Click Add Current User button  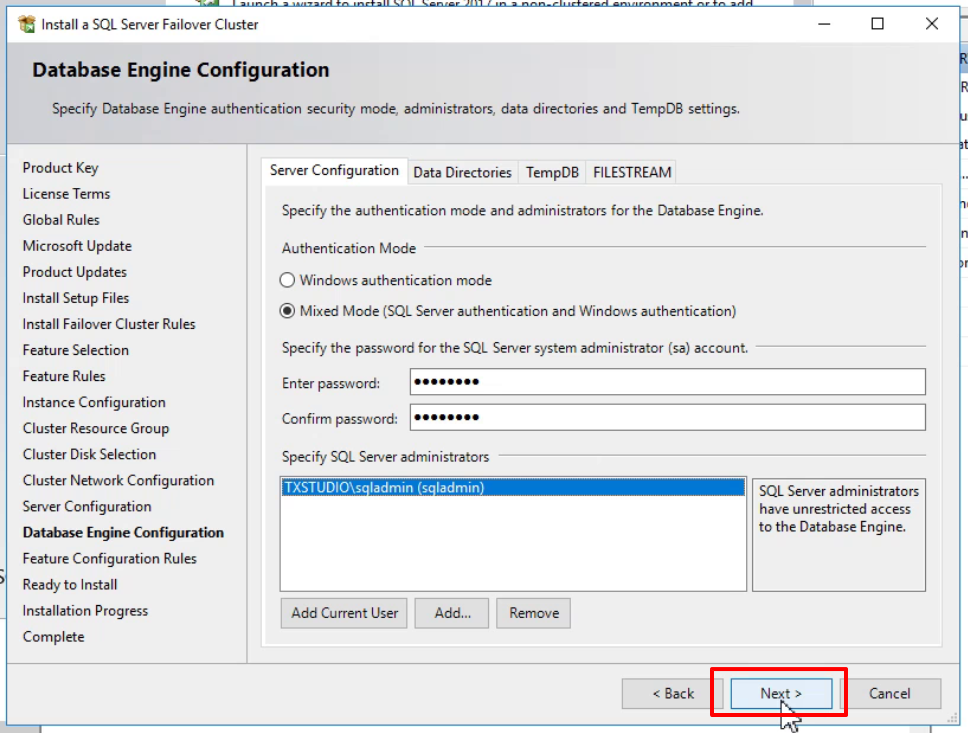point(344,613)
